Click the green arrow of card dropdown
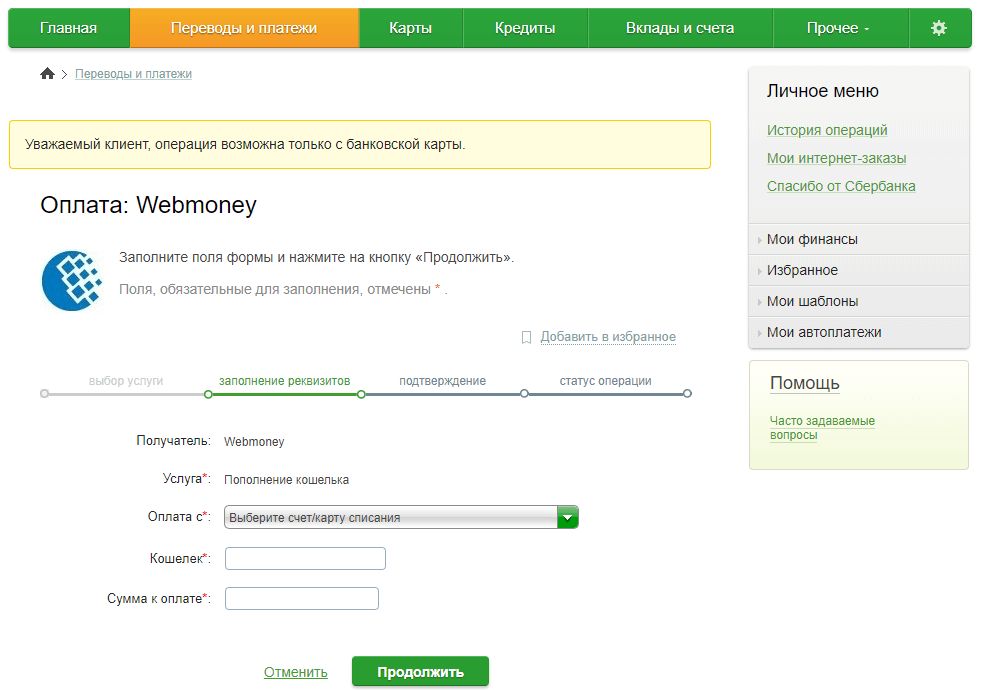The image size is (981, 690). [567, 517]
